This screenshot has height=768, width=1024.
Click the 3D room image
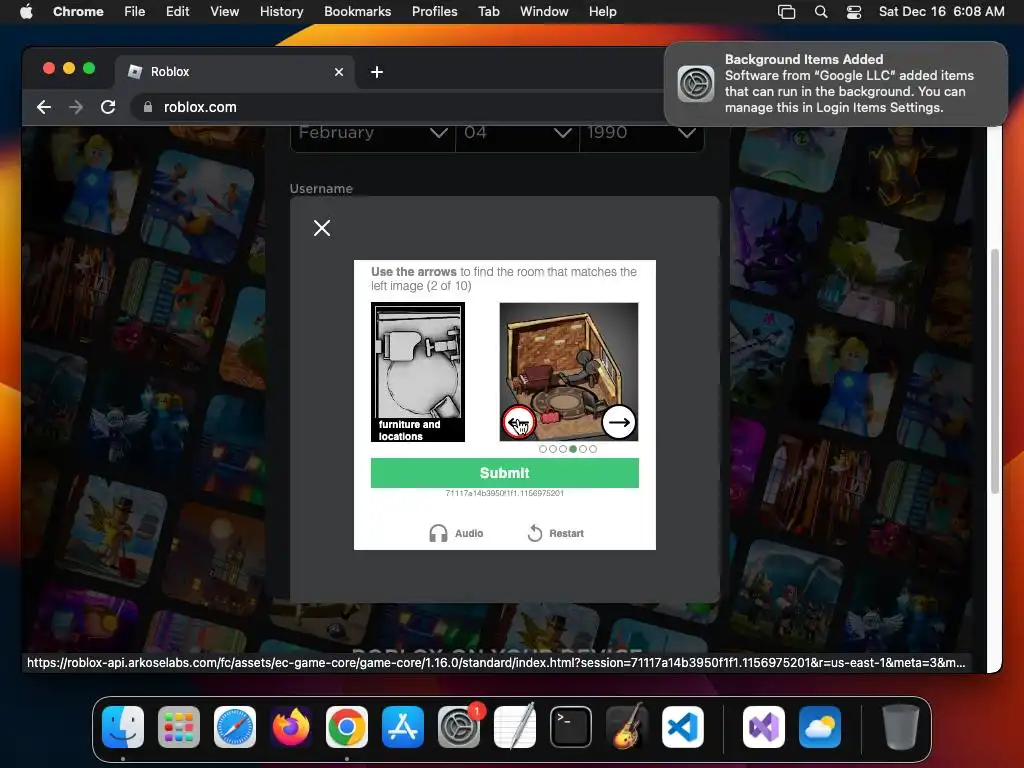click(569, 372)
